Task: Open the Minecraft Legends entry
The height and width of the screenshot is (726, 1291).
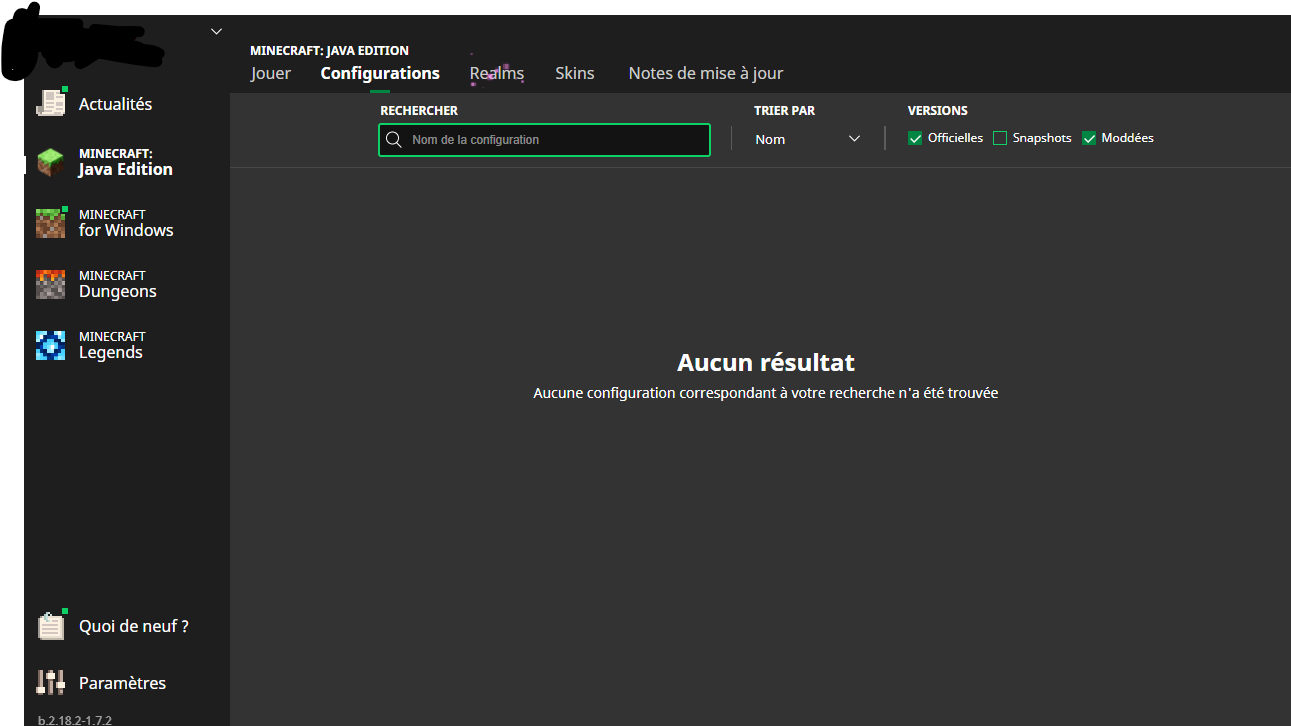Action: tap(112, 345)
